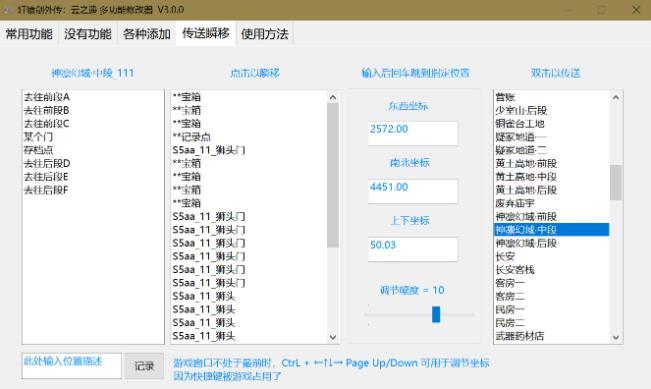Image resolution: width=651 pixels, height=389 pixels.
Task: Select 废弃庙宇 in the location list
Action: (x=552, y=203)
